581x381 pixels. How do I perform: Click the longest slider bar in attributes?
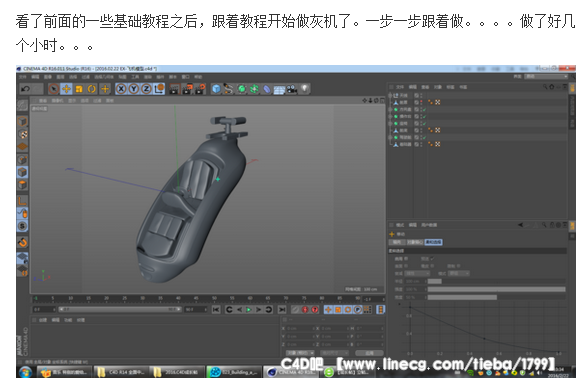(x=497, y=289)
